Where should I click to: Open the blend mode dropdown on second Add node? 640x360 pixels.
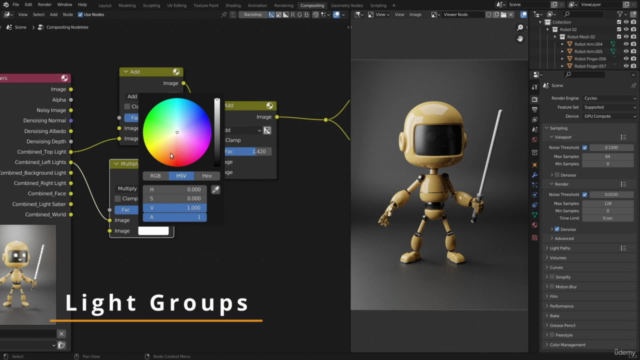243,130
